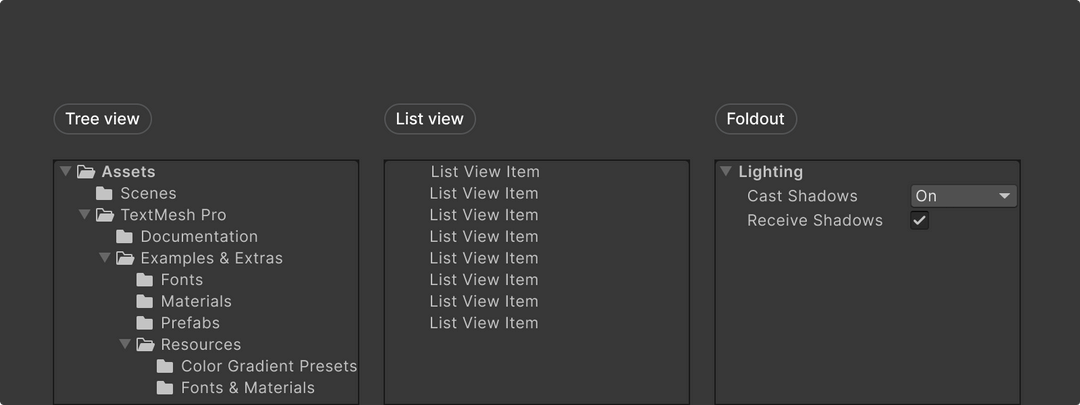This screenshot has width=1080, height=405.
Task: Click the Prefabs folder icon
Action: [x=145, y=323]
